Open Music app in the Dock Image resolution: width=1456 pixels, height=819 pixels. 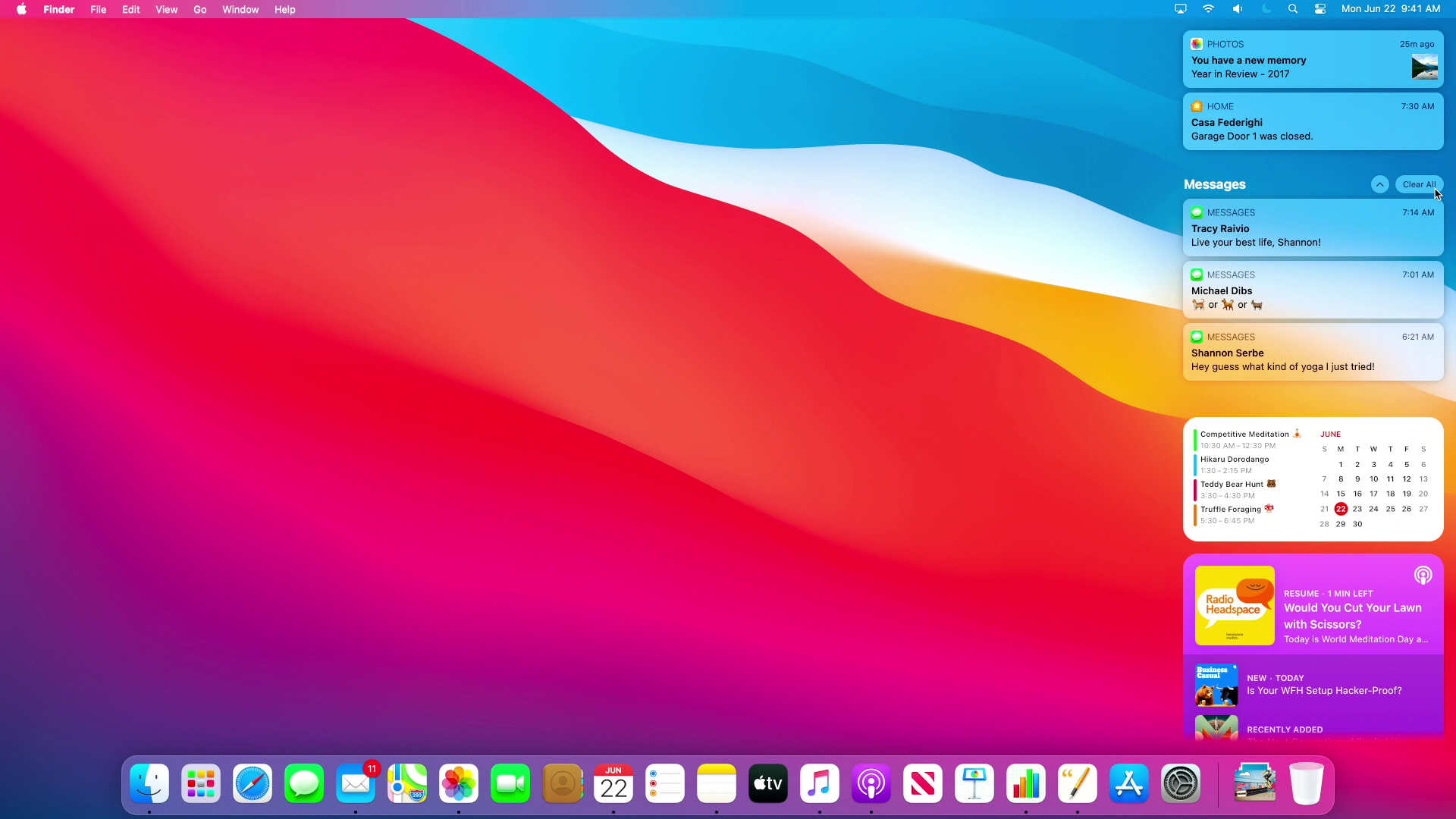pos(820,783)
